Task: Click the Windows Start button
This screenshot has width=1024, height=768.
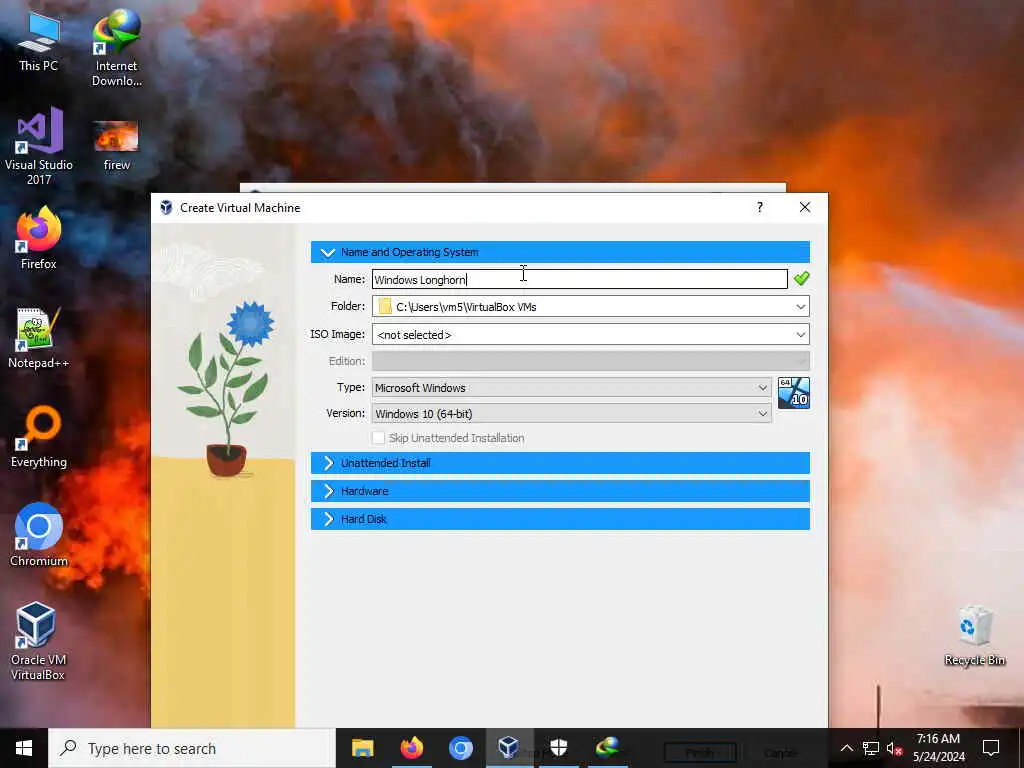Action: [24, 748]
